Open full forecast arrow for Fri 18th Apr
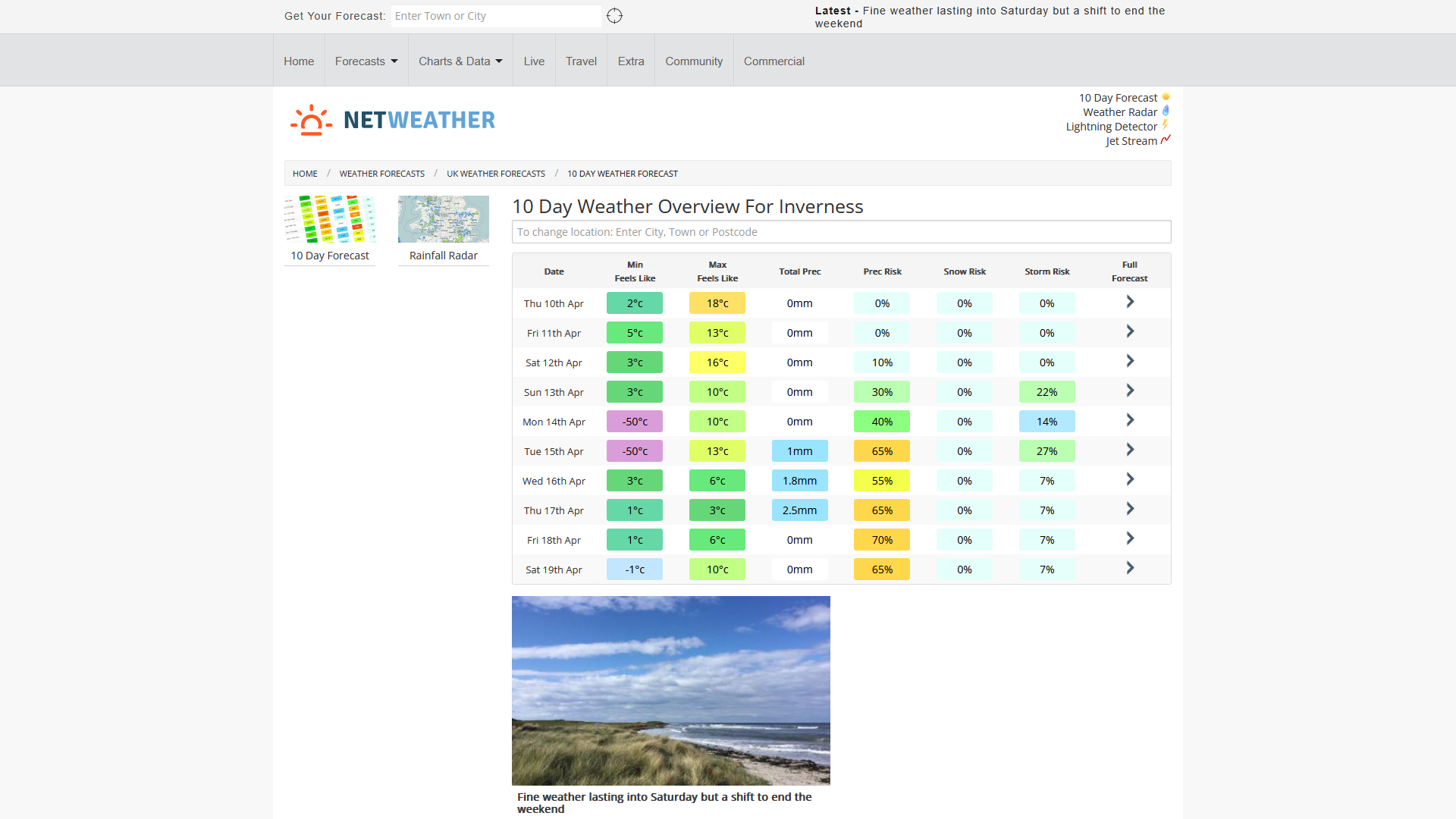The width and height of the screenshot is (1456, 819). 1130,538
